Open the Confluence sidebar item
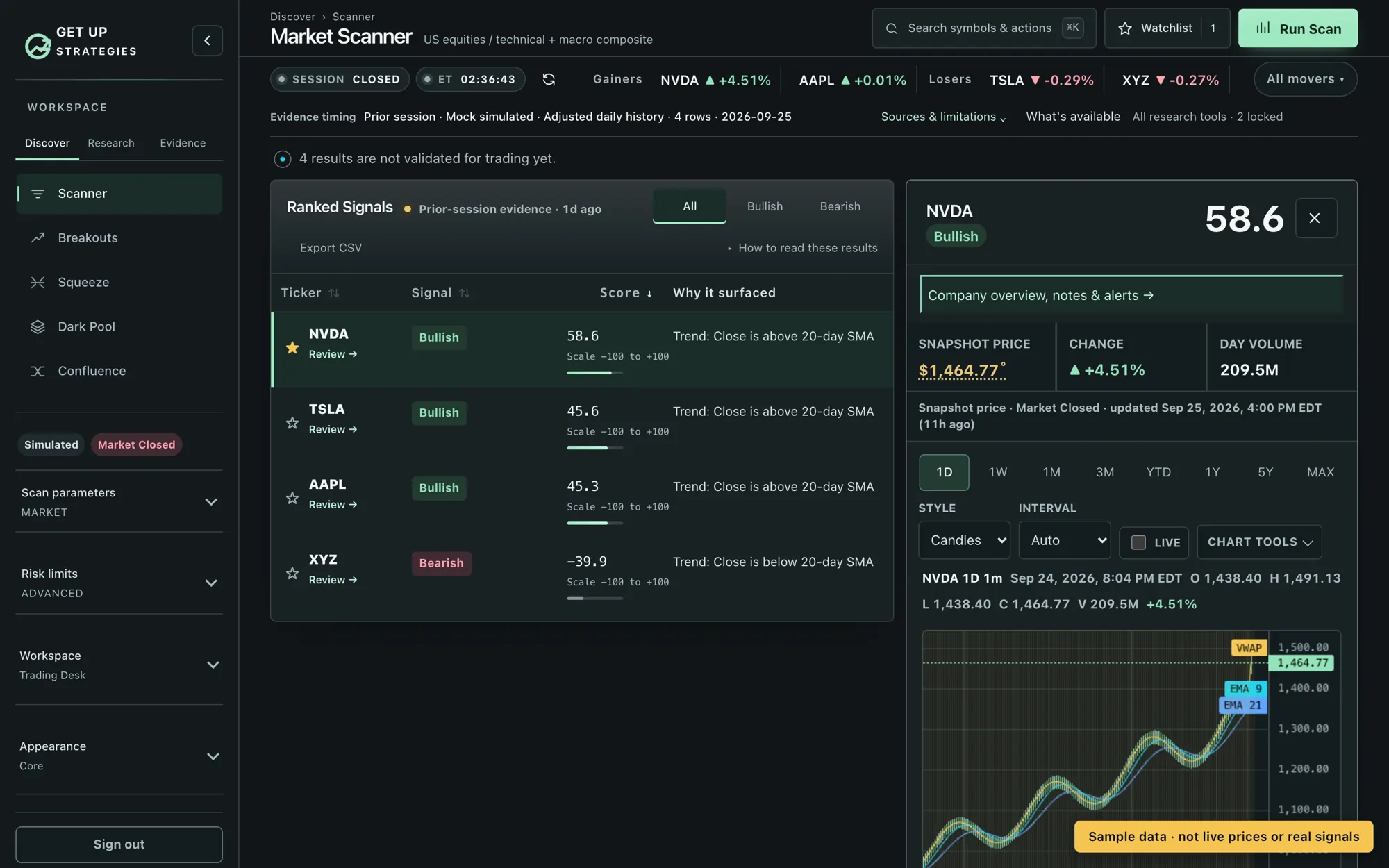Viewport: 1389px width, 868px height. [x=119, y=371]
